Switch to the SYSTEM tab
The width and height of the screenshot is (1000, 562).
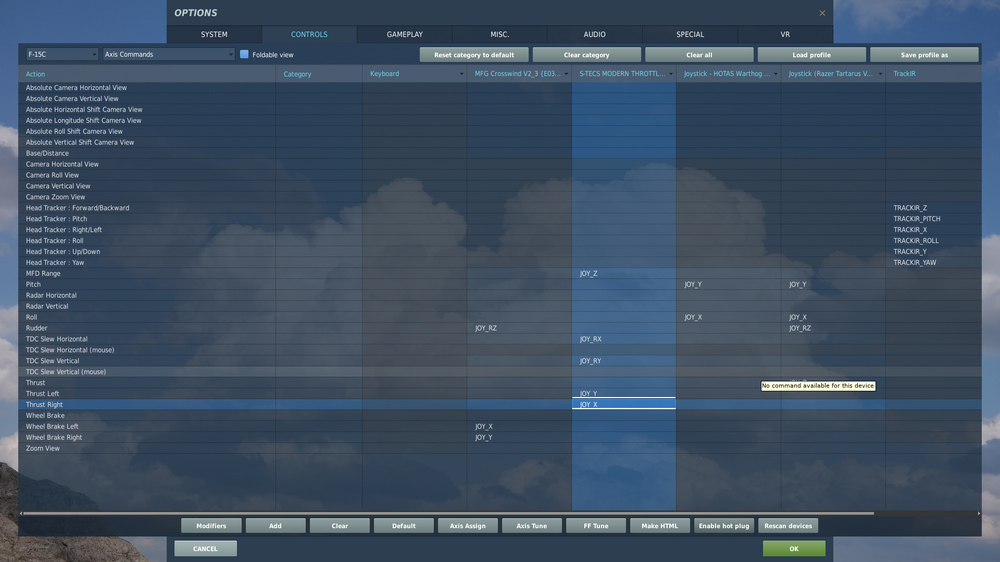point(214,34)
